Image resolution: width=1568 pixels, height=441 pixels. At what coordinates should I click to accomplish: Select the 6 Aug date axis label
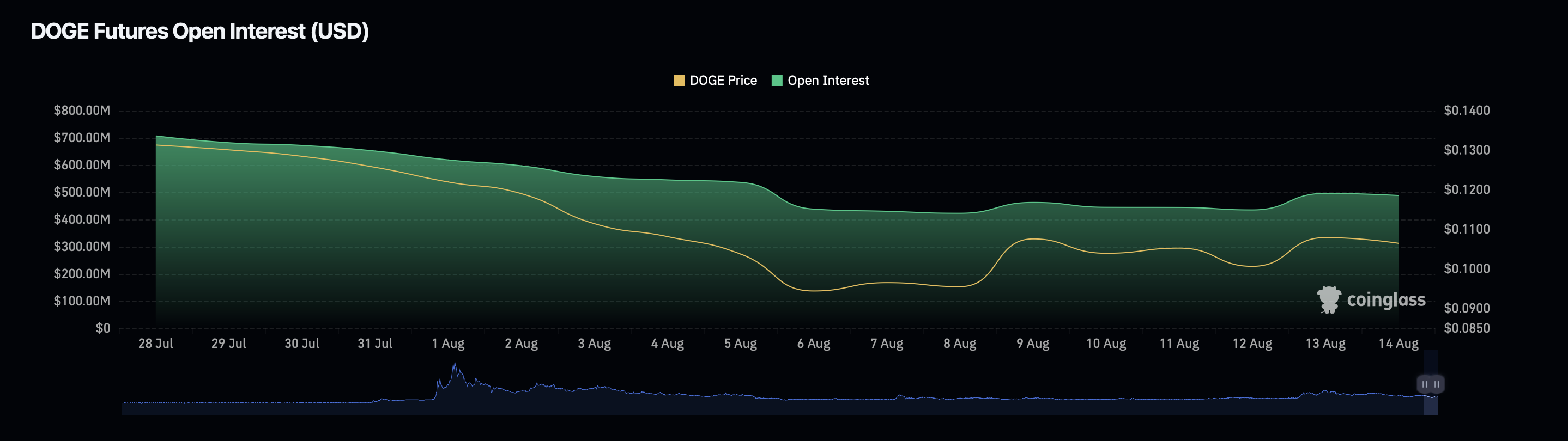[x=814, y=343]
